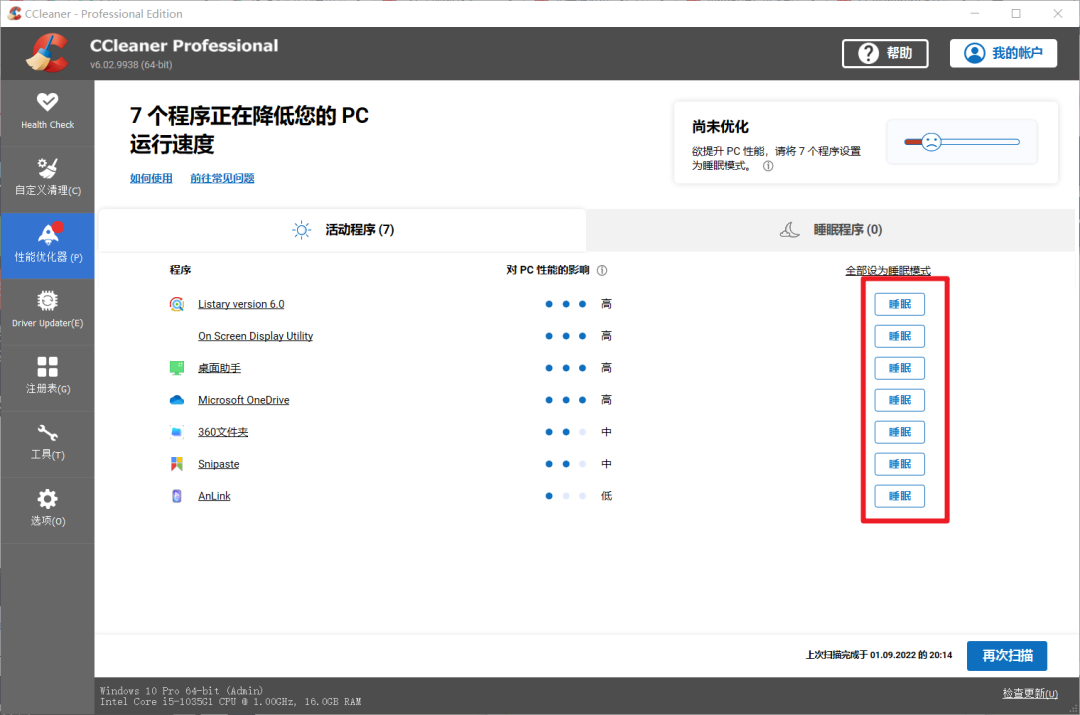Select the Performance Optimizer (性能优化器) rocket icon
The image size is (1080, 715).
click(48, 234)
